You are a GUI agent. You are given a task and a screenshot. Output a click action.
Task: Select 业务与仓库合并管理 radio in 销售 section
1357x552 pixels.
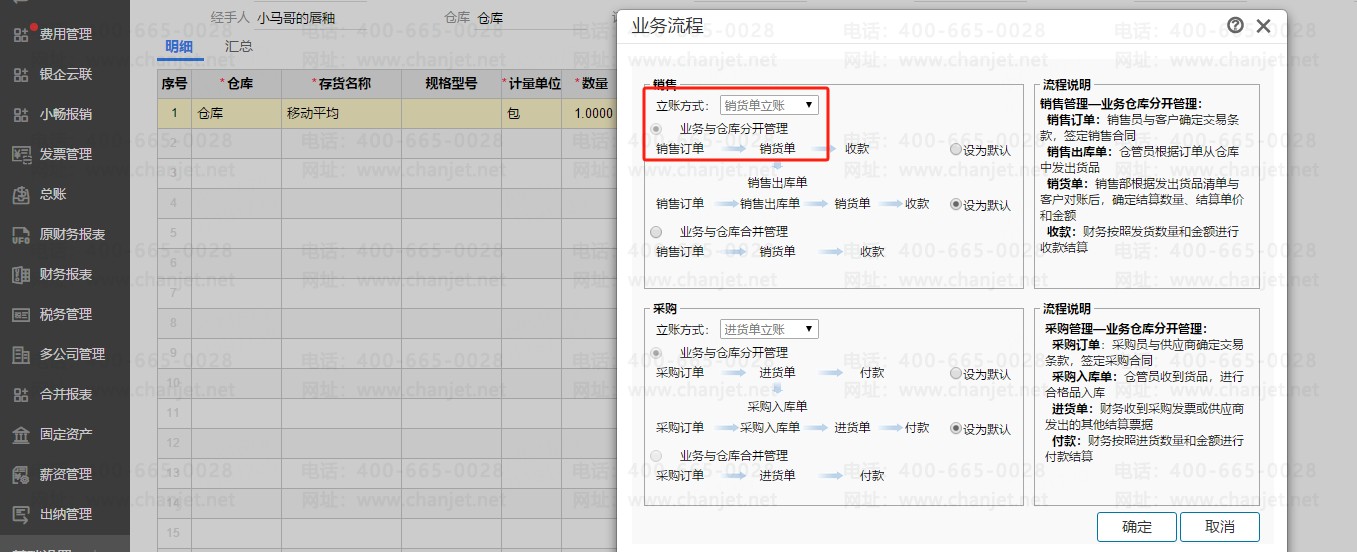coord(656,232)
